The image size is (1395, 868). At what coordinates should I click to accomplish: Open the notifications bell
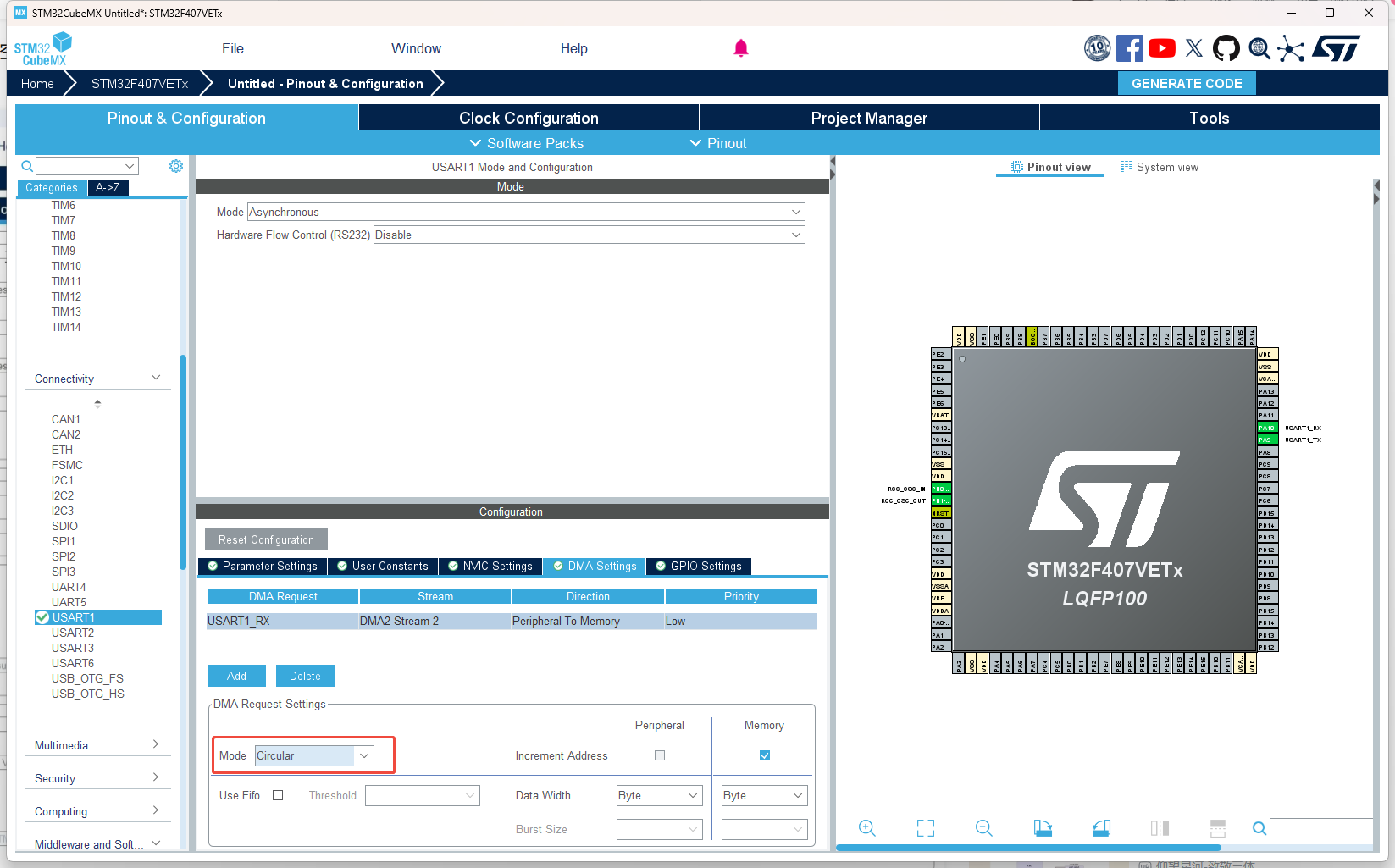[x=741, y=48]
